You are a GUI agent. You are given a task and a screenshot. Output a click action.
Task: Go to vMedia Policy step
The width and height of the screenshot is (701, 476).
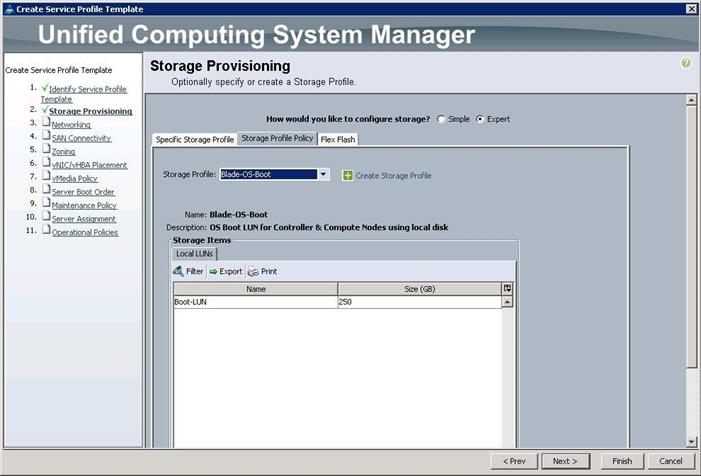pyautogui.click(x=75, y=178)
